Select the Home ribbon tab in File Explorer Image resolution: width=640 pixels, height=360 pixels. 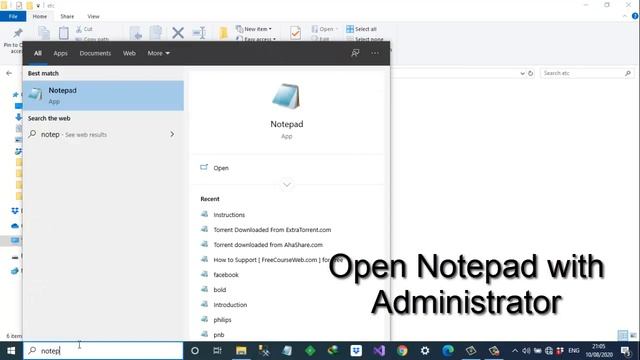pyautogui.click(x=40, y=16)
